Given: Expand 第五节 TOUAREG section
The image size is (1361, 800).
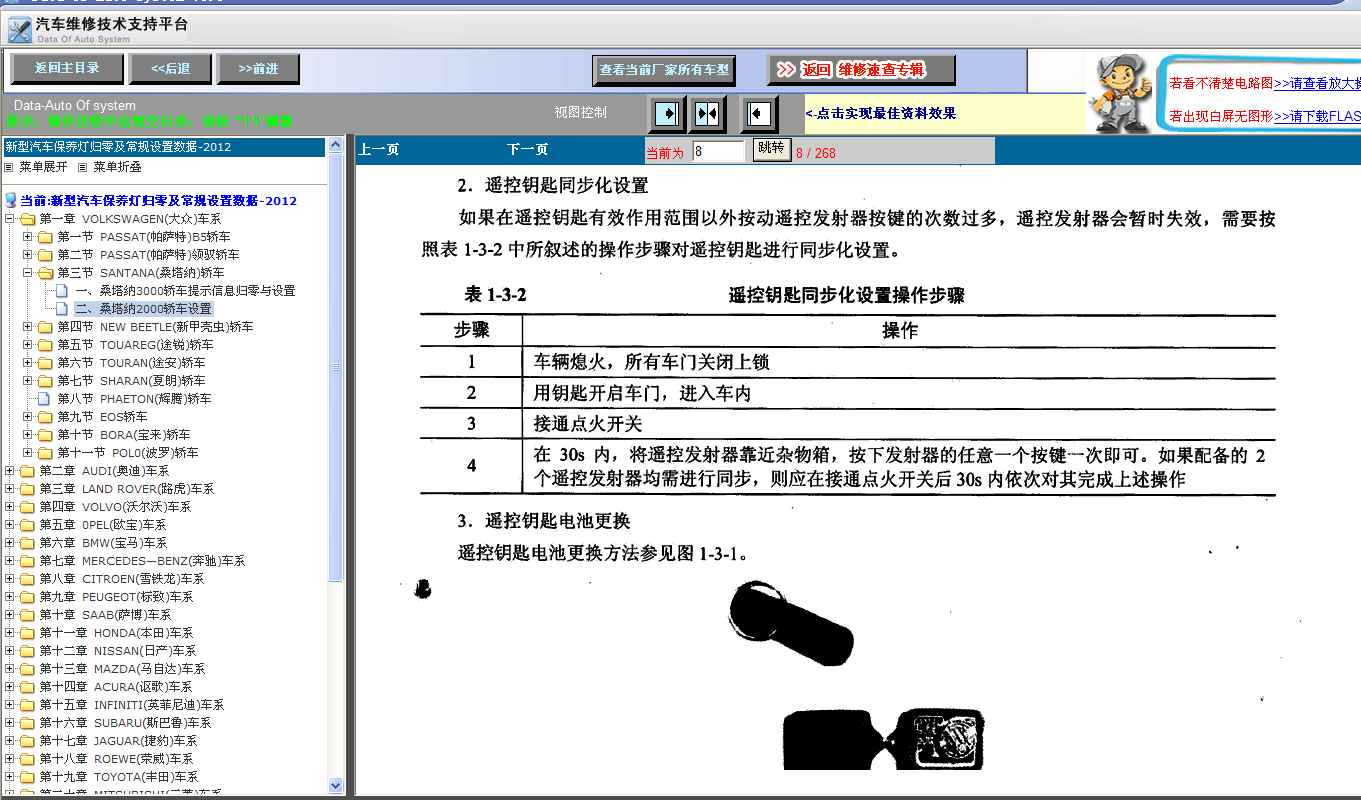Looking at the screenshot, I should click(x=28, y=345).
